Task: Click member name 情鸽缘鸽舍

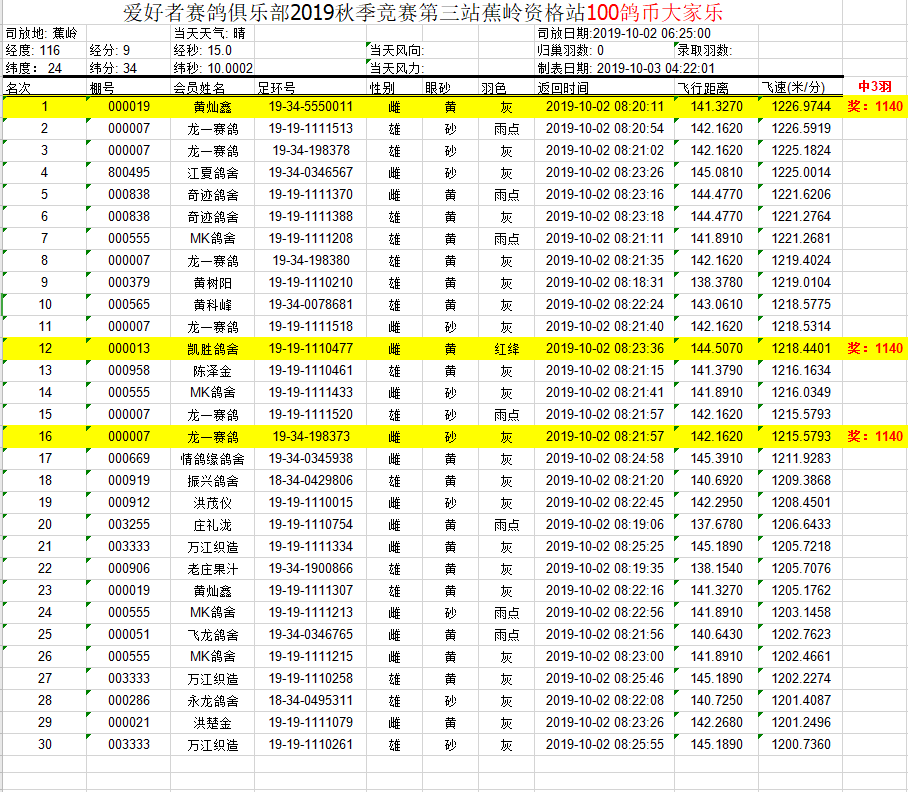Action: [213, 459]
